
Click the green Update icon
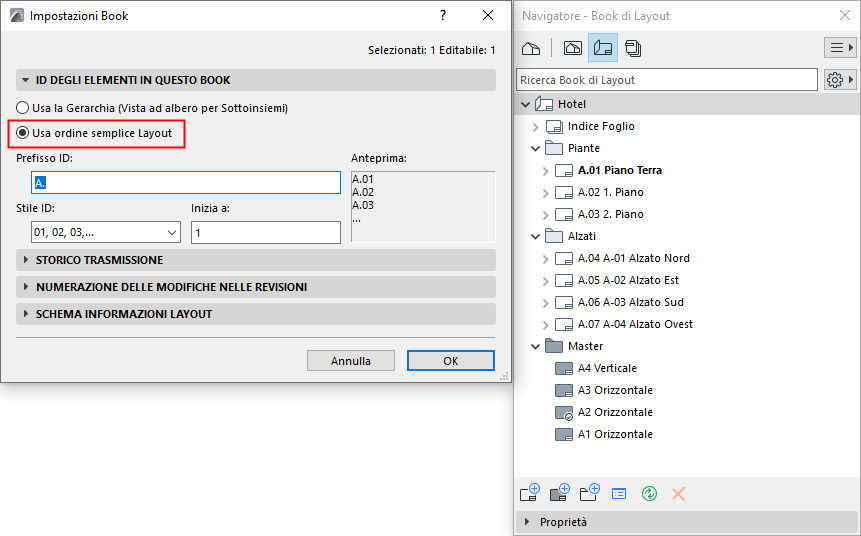[649, 494]
